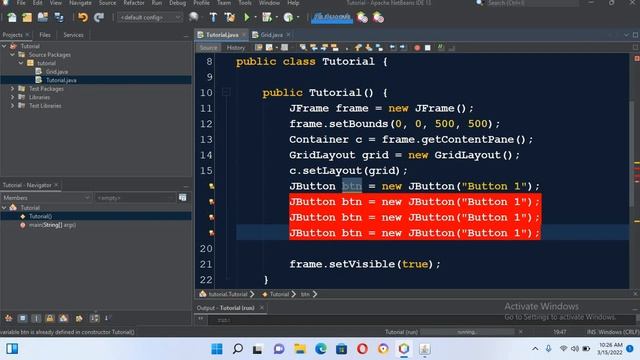Click the Save All toolbar icon
Viewport: 640px width, 360px height.
(x=59, y=18)
